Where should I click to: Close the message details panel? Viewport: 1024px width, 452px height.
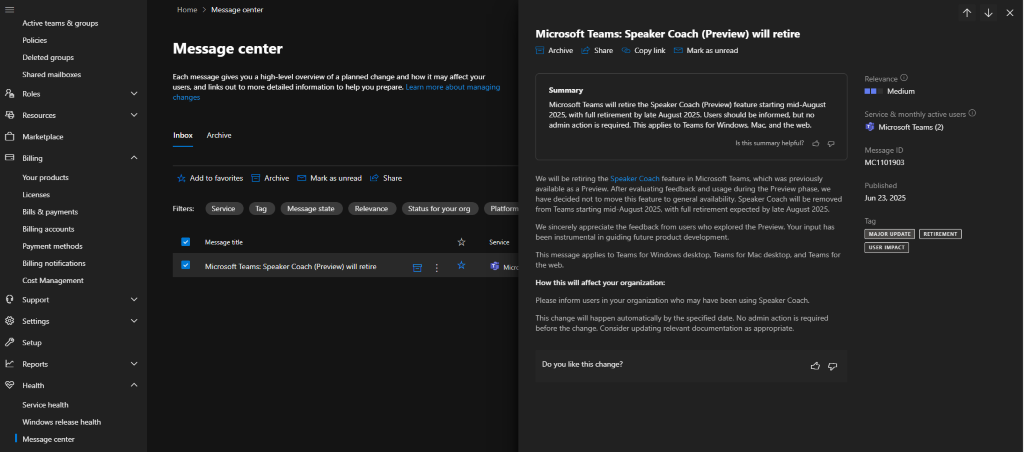click(x=1010, y=12)
